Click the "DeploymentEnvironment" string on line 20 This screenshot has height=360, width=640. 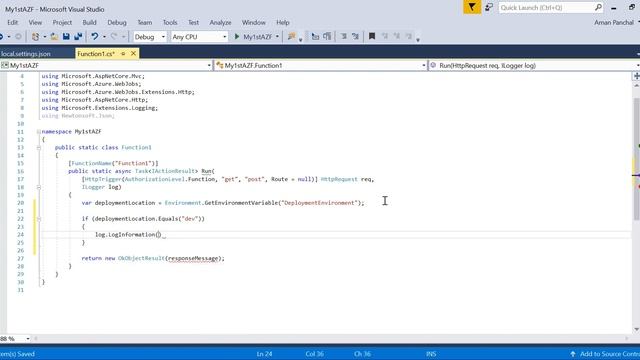point(319,203)
